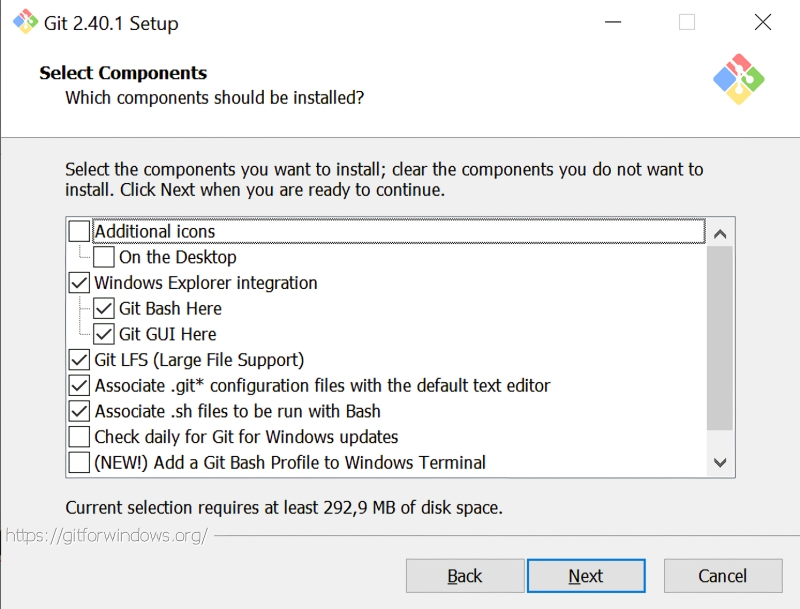Screen dimensions: 800x609
Task: Open the gitforwindows.org link
Action: [x=107, y=535]
